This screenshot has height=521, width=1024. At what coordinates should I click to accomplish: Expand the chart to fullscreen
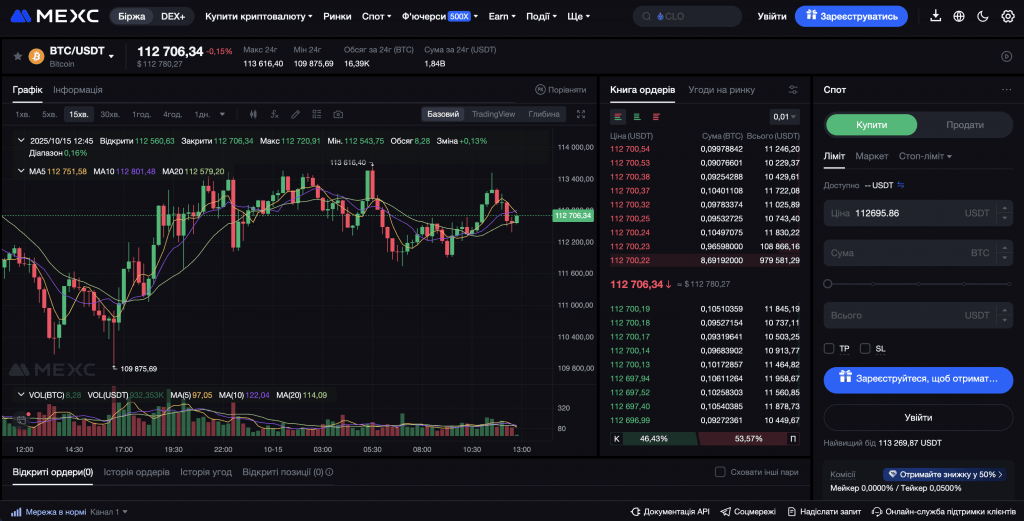[x=581, y=114]
